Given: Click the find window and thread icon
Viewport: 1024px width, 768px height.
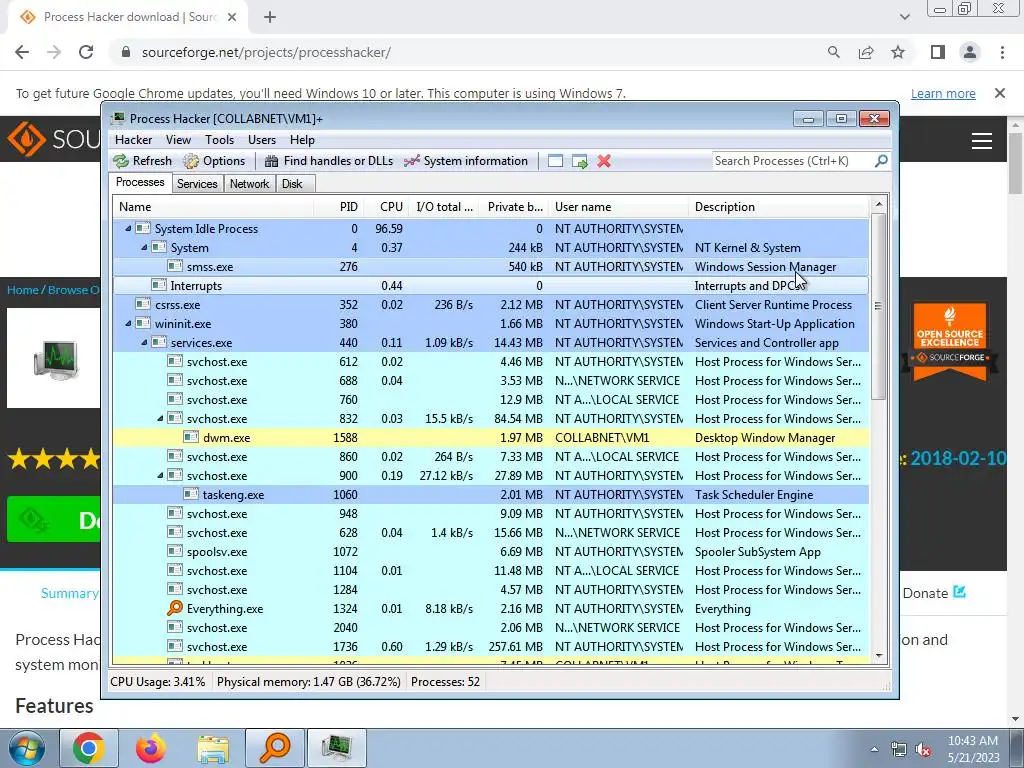Looking at the screenshot, I should click(579, 161).
